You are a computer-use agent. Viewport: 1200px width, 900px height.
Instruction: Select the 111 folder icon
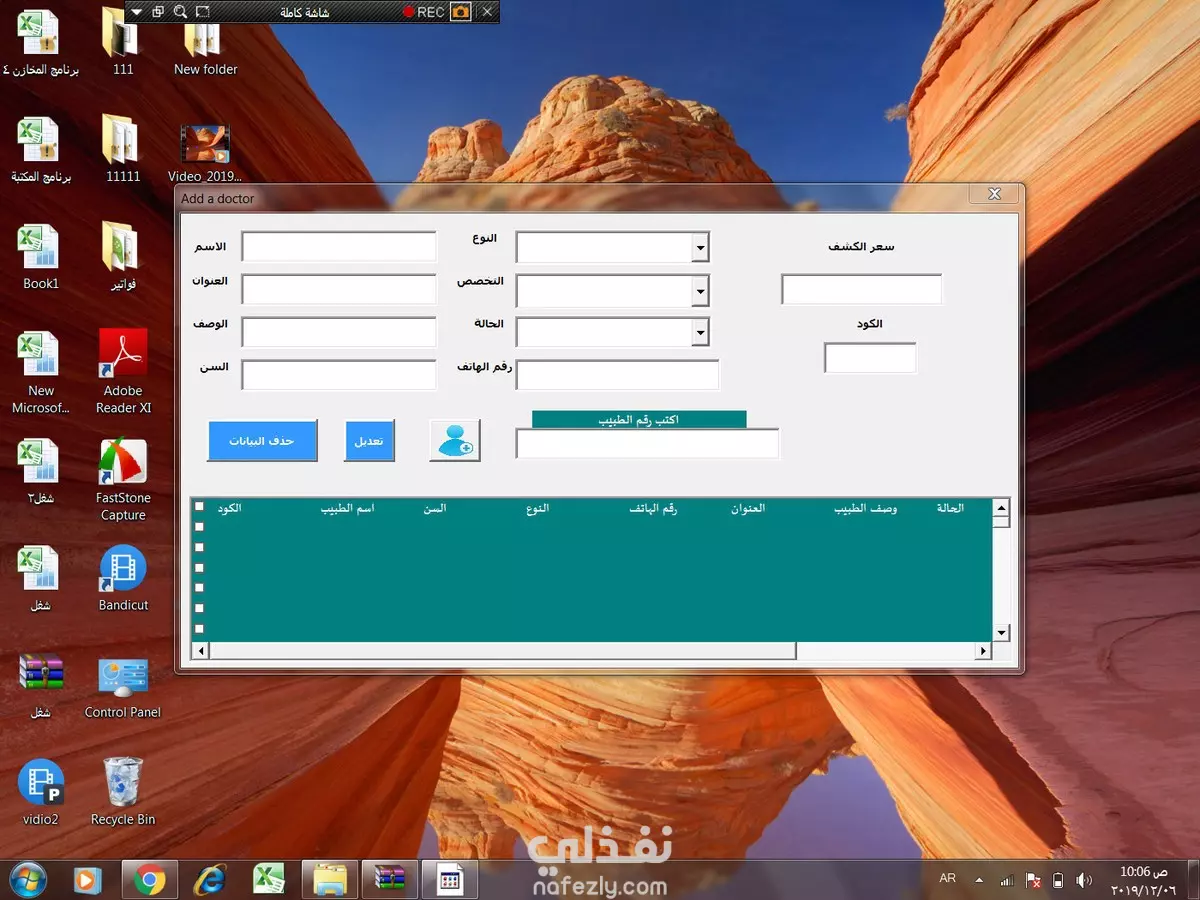click(x=122, y=43)
